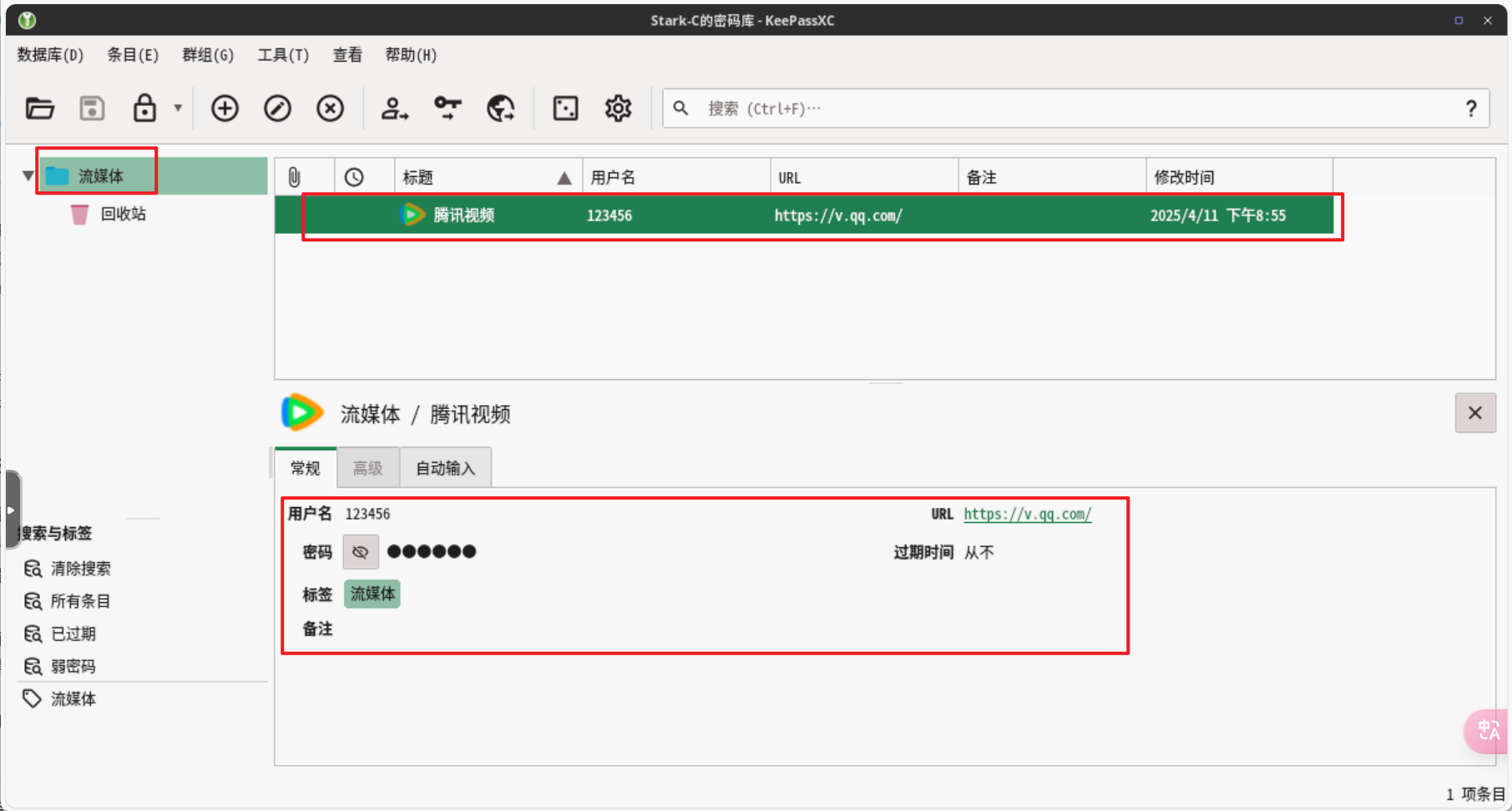Image resolution: width=1512 pixels, height=811 pixels.
Task: Open the 数据库(D) menu
Action: [x=50, y=55]
